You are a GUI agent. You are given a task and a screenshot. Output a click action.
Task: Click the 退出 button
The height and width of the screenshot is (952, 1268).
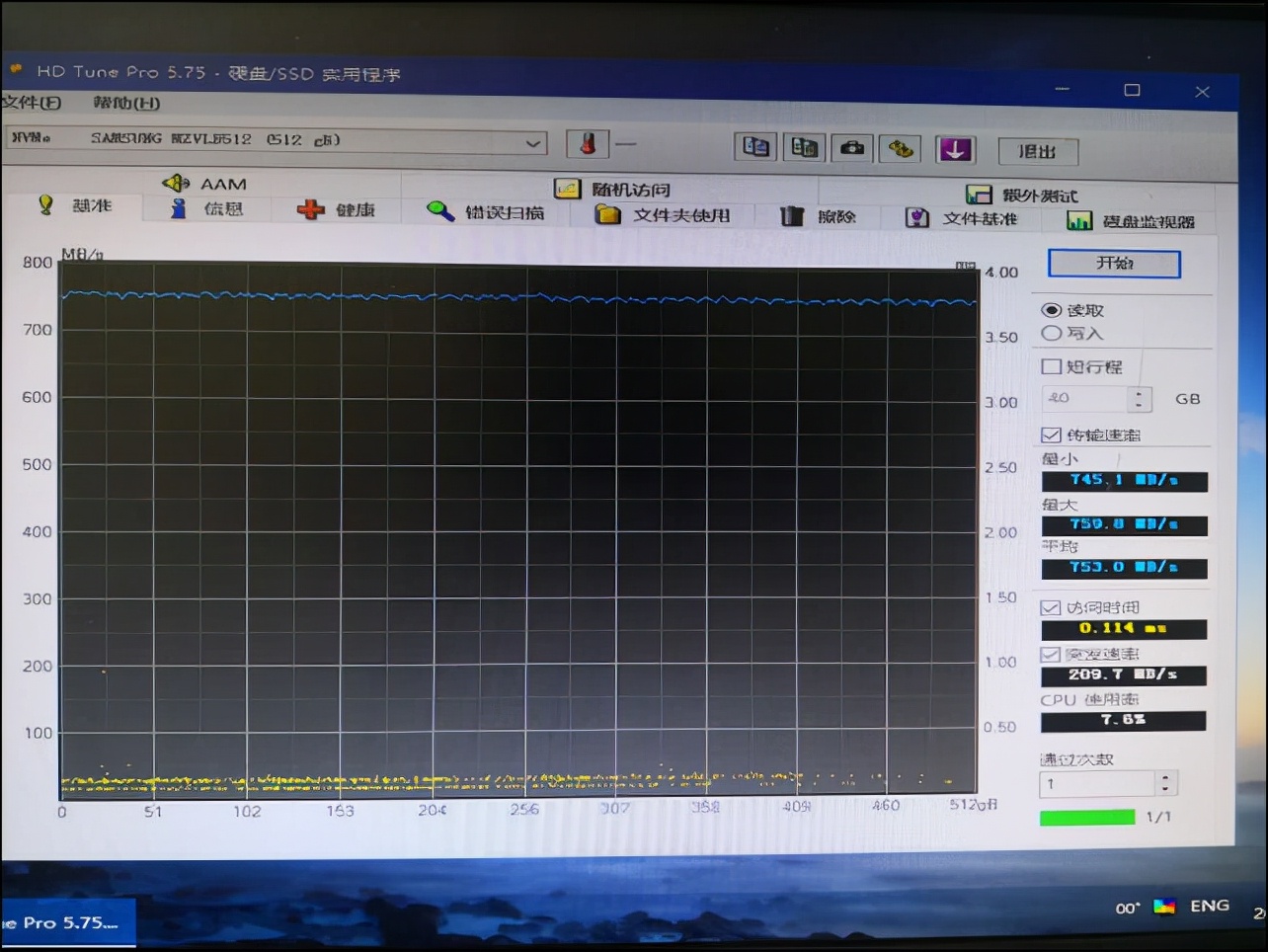pos(1037,151)
